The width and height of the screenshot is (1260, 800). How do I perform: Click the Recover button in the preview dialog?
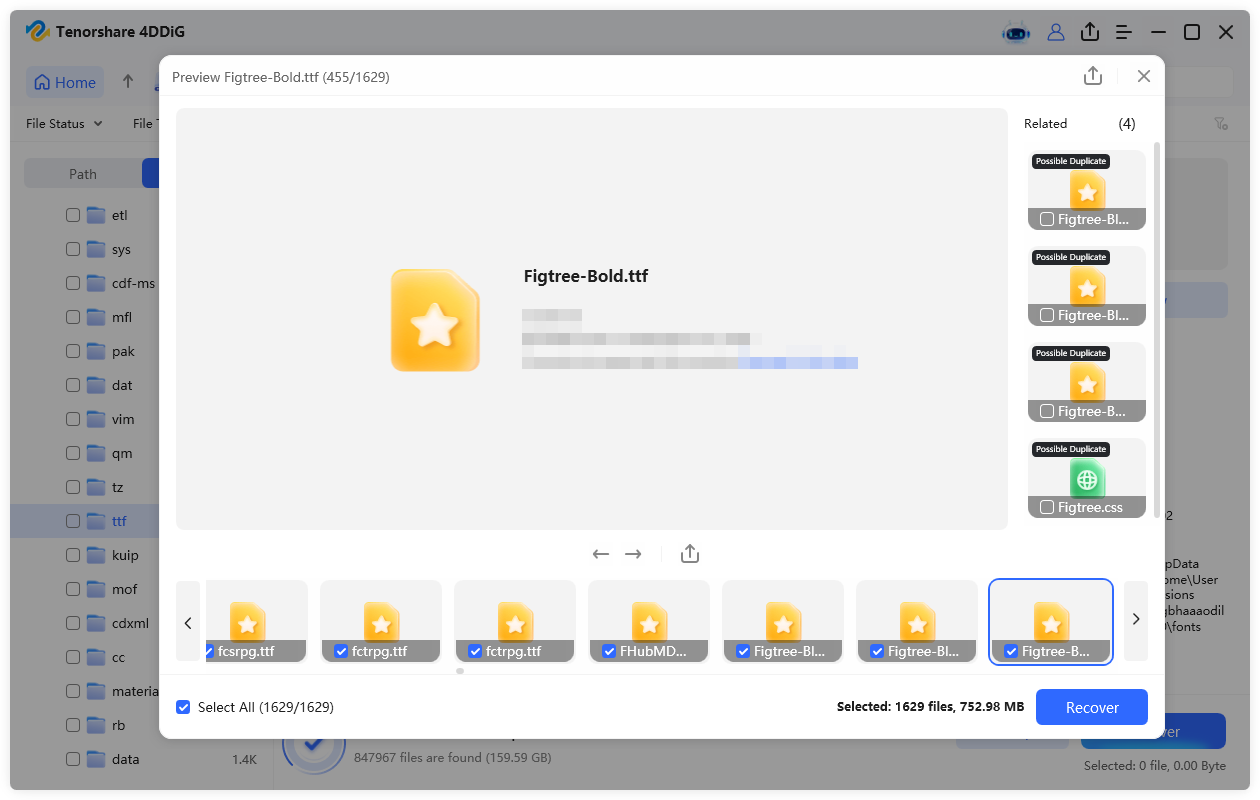click(x=1092, y=707)
